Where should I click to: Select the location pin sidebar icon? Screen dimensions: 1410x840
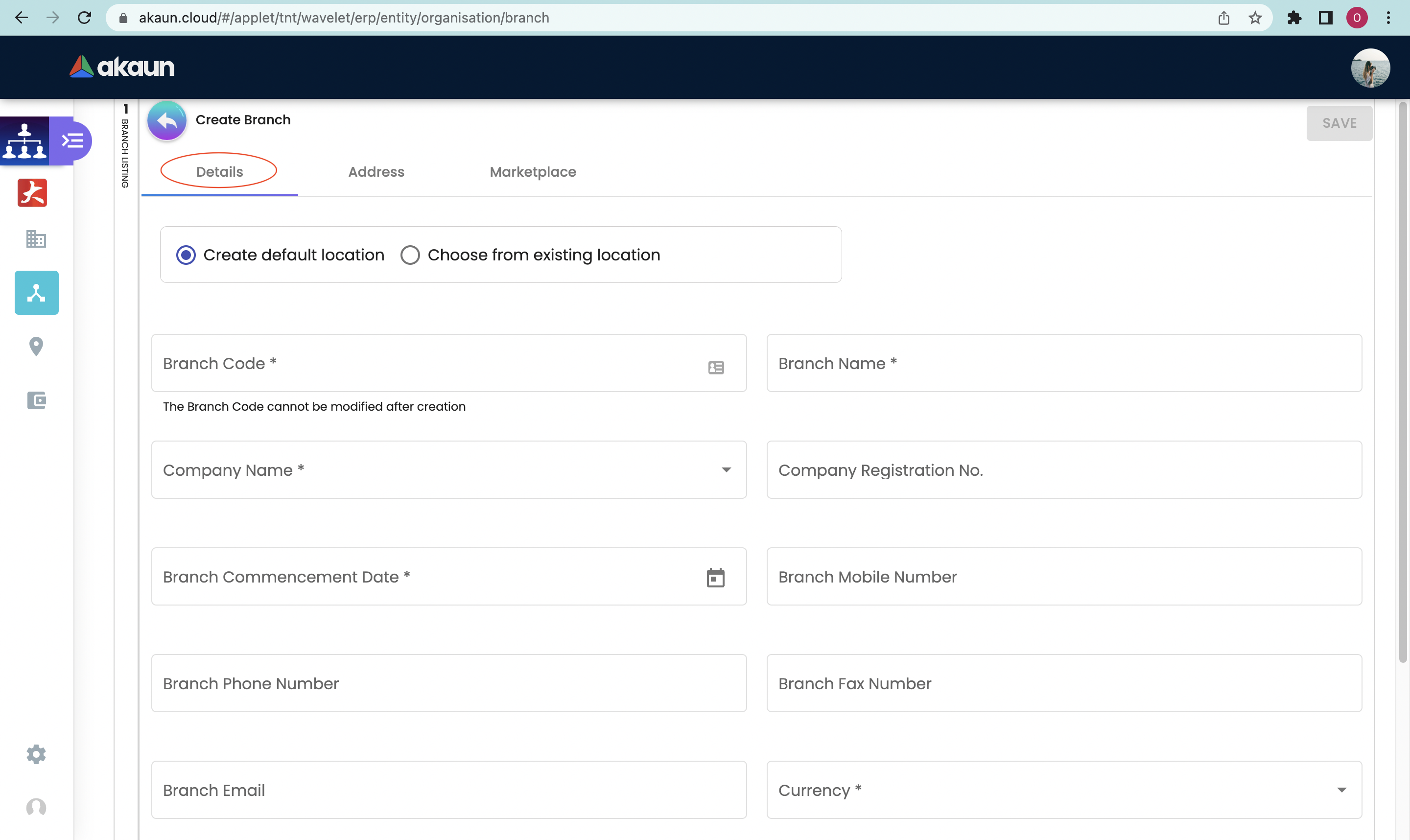(x=36, y=347)
